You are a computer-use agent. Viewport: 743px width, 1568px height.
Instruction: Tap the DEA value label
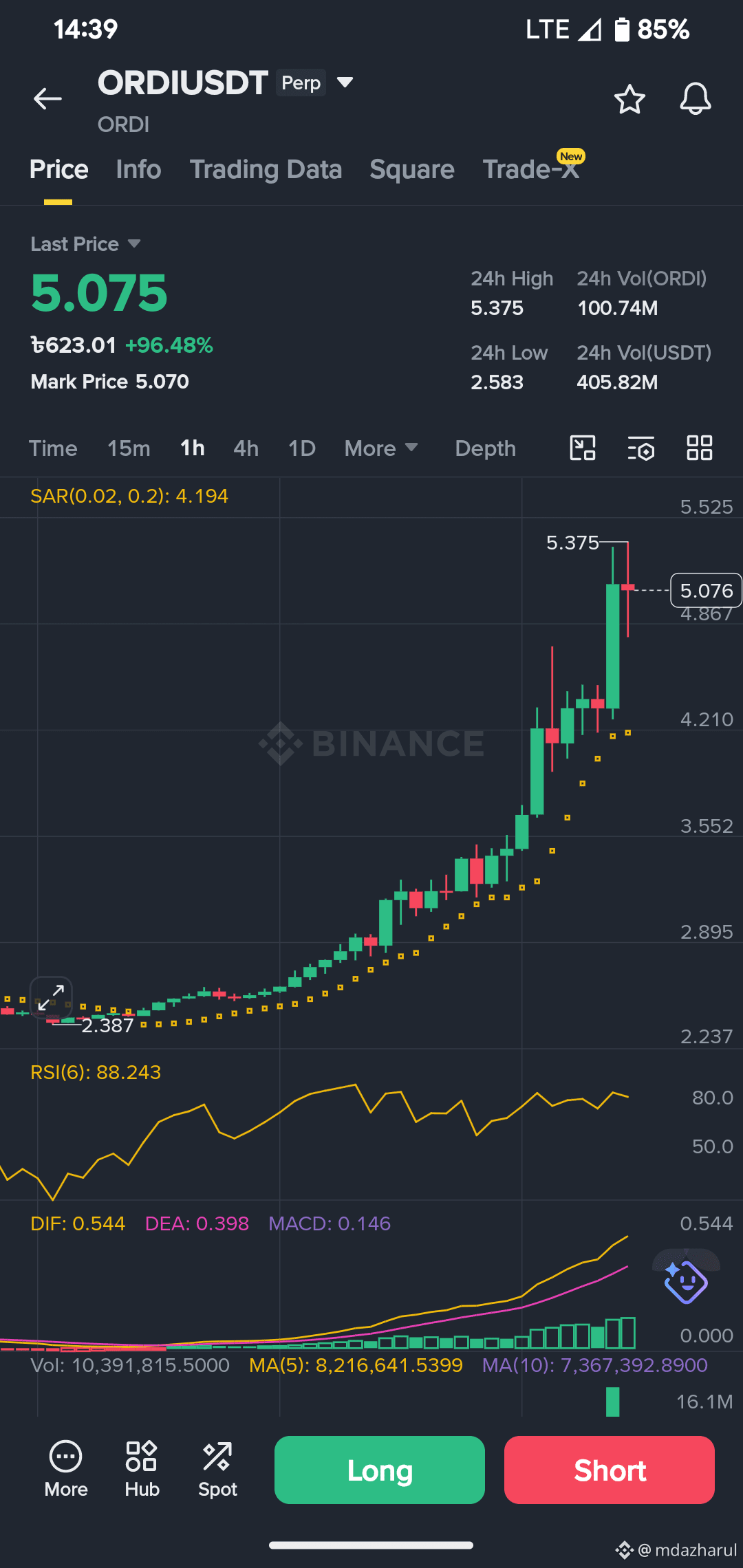point(197,1223)
